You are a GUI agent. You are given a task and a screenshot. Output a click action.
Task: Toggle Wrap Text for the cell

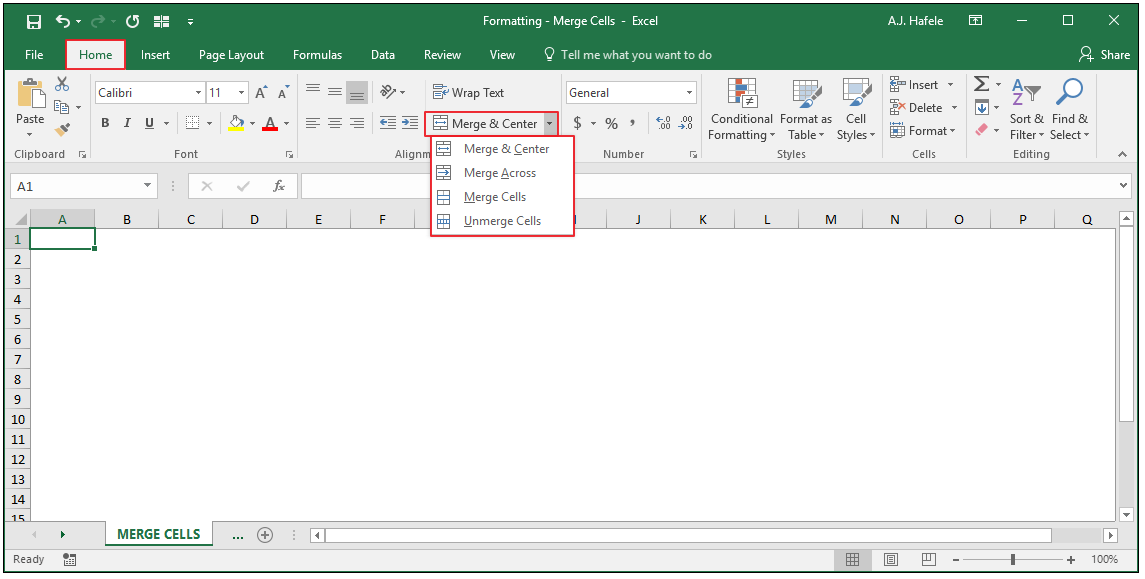click(468, 93)
